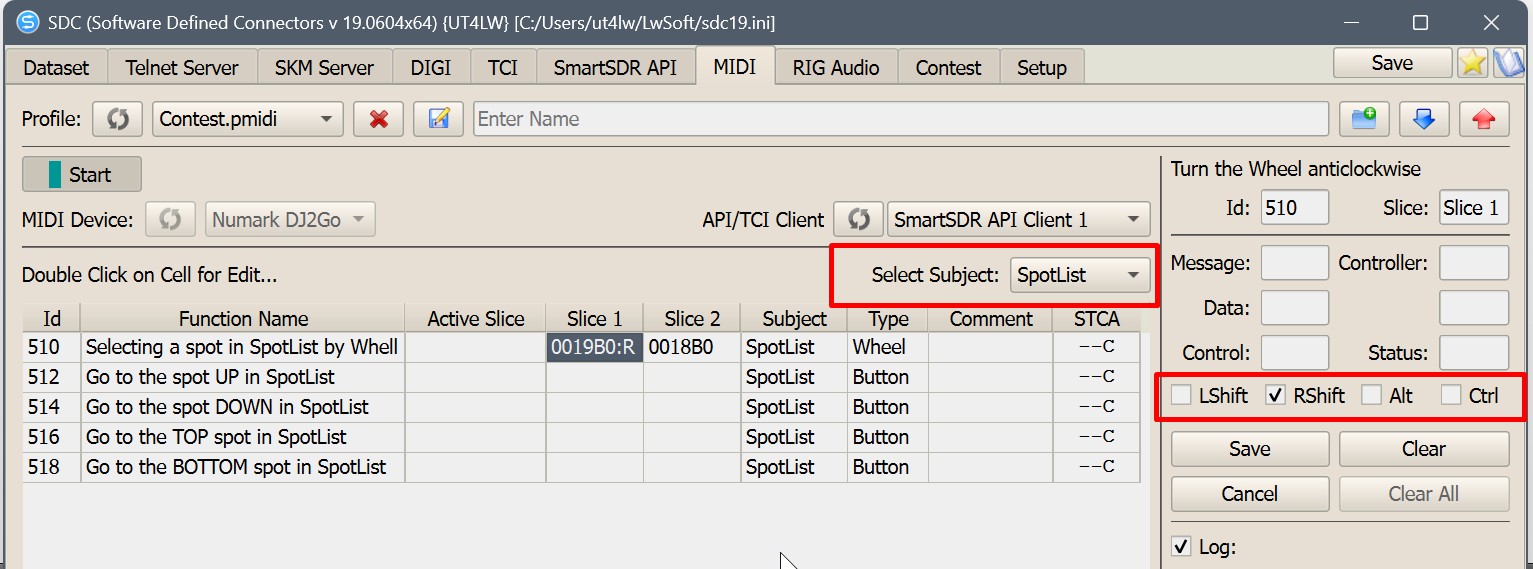Open the Telnet Server tab
Image resolution: width=1533 pixels, height=569 pixels.
click(x=182, y=68)
